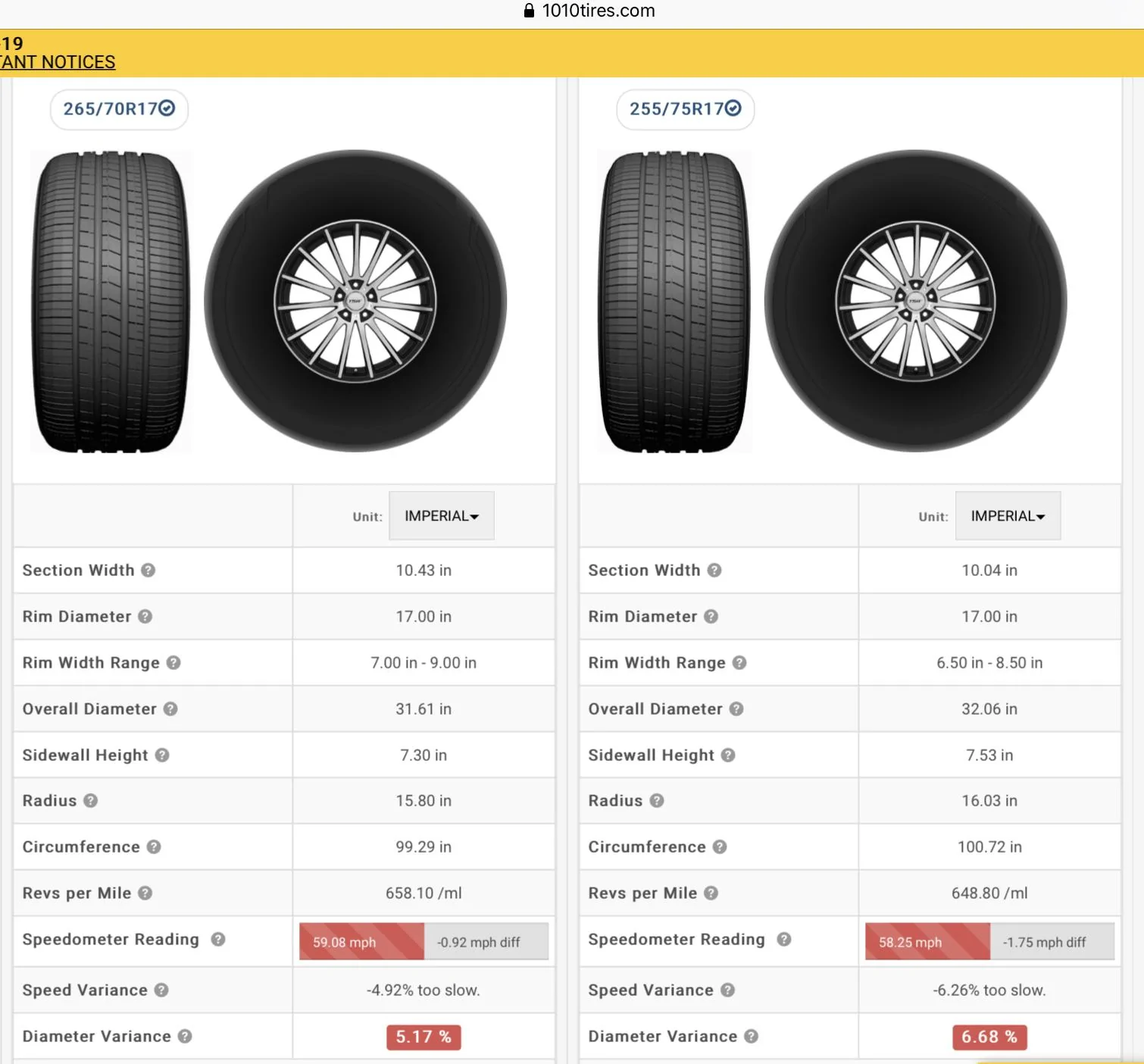
Task: Click the 58.25 mph speedometer bar
Action: tap(928, 942)
